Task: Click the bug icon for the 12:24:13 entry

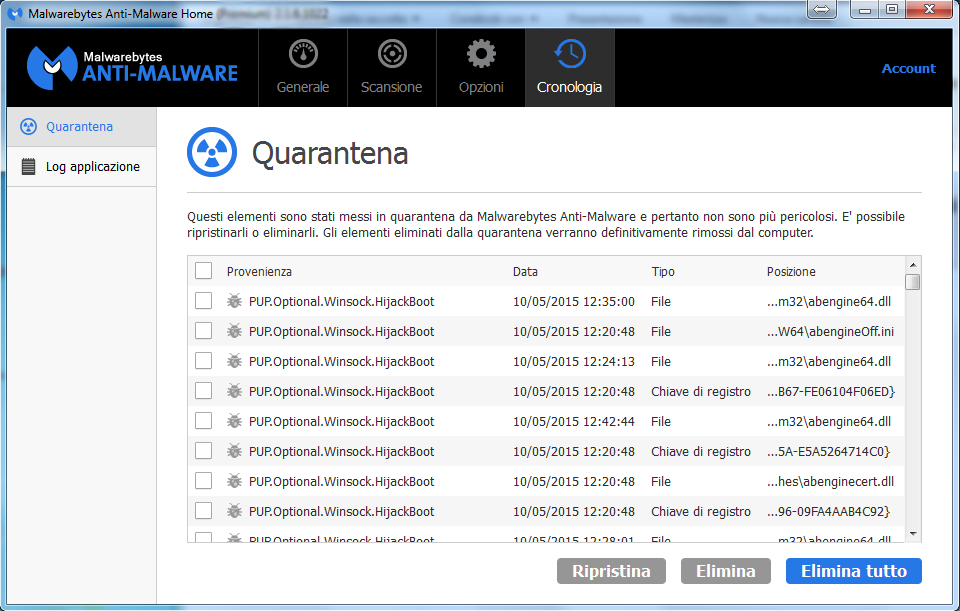Action: [234, 361]
